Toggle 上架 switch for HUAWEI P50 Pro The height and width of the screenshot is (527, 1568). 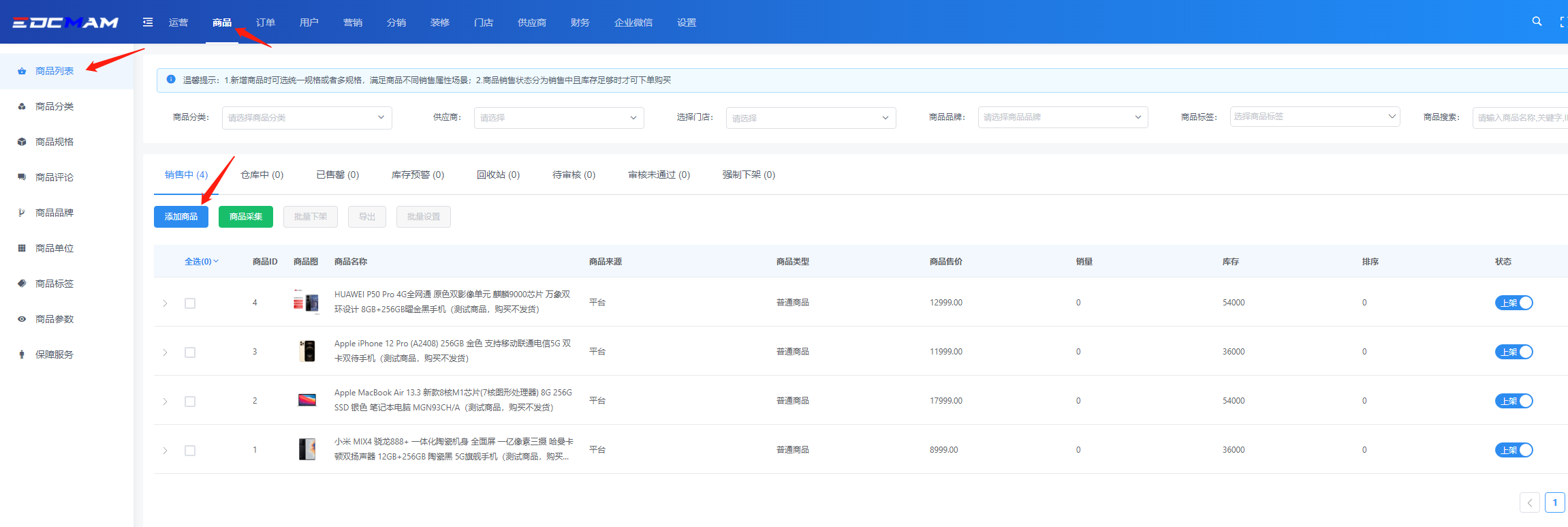pos(1514,303)
